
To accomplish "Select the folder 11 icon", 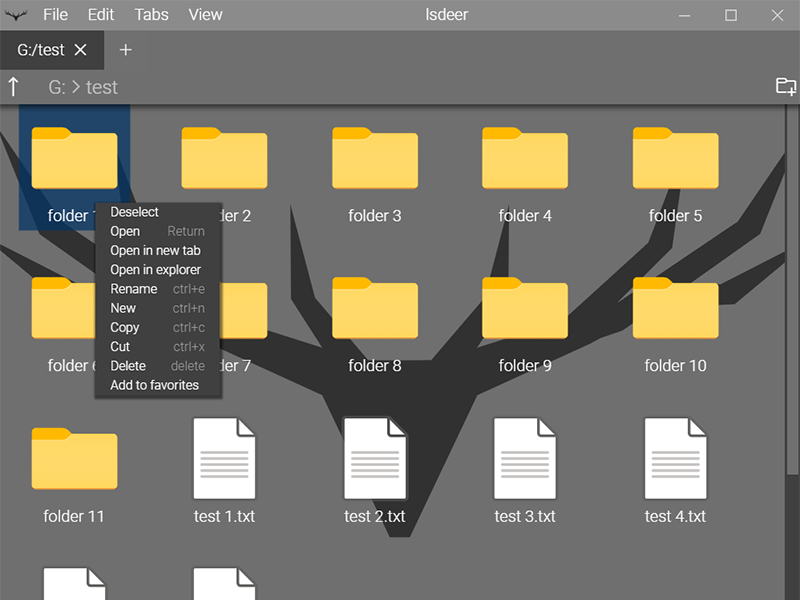I will [74, 458].
